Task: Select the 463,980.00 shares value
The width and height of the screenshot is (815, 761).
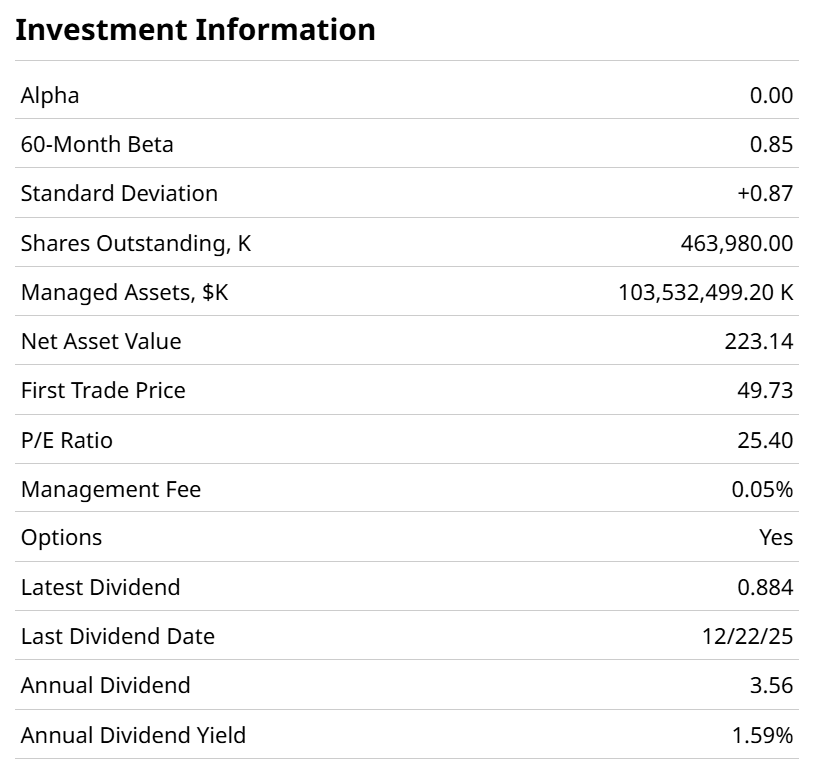Action: (737, 243)
